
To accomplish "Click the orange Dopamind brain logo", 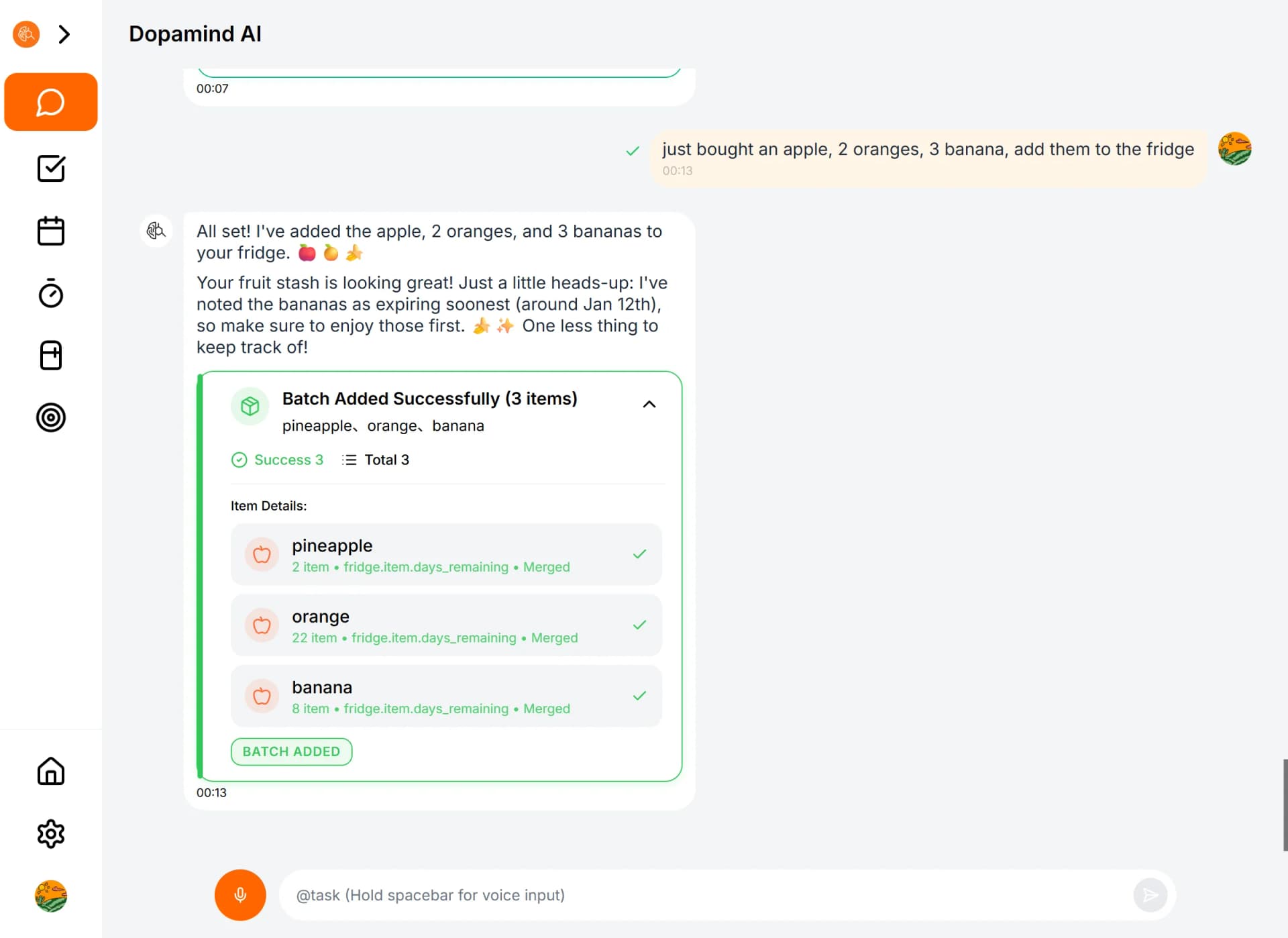I will (25, 34).
